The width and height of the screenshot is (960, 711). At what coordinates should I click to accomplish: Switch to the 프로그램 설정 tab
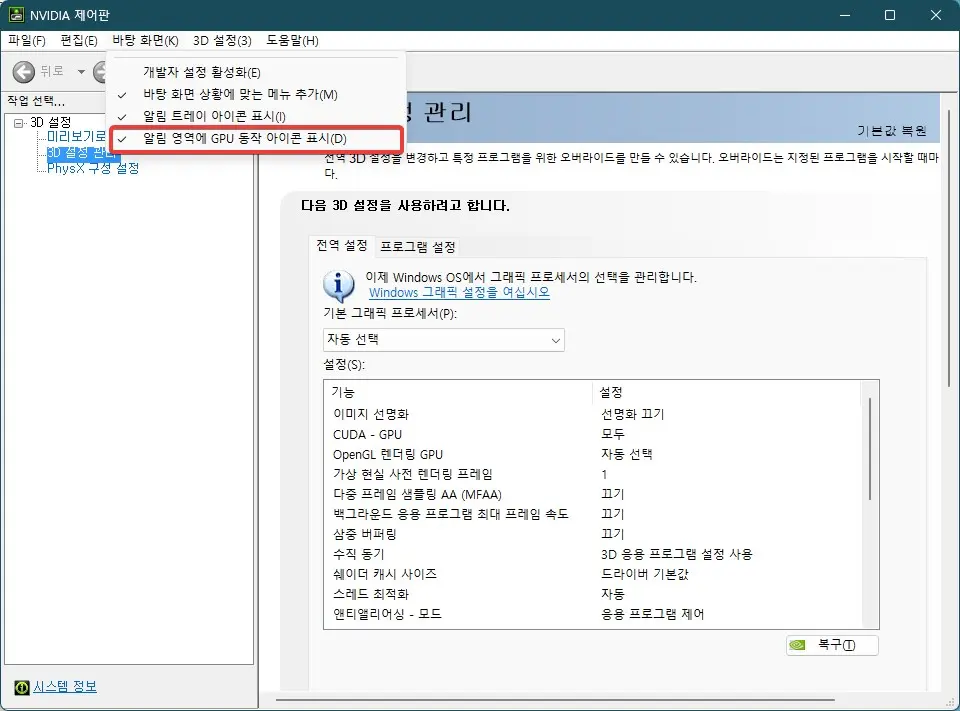pyautogui.click(x=417, y=246)
